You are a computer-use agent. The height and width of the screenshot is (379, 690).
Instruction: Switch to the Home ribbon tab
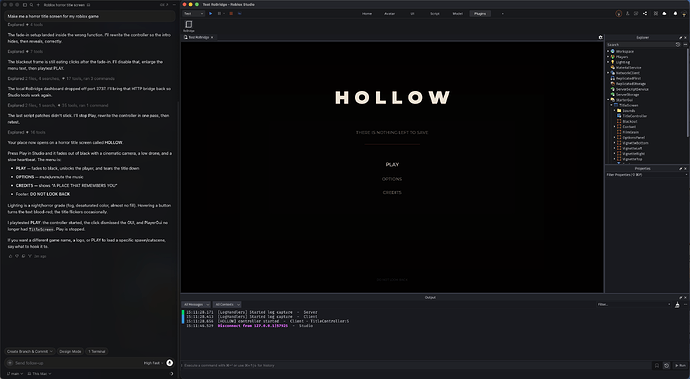[x=367, y=14]
